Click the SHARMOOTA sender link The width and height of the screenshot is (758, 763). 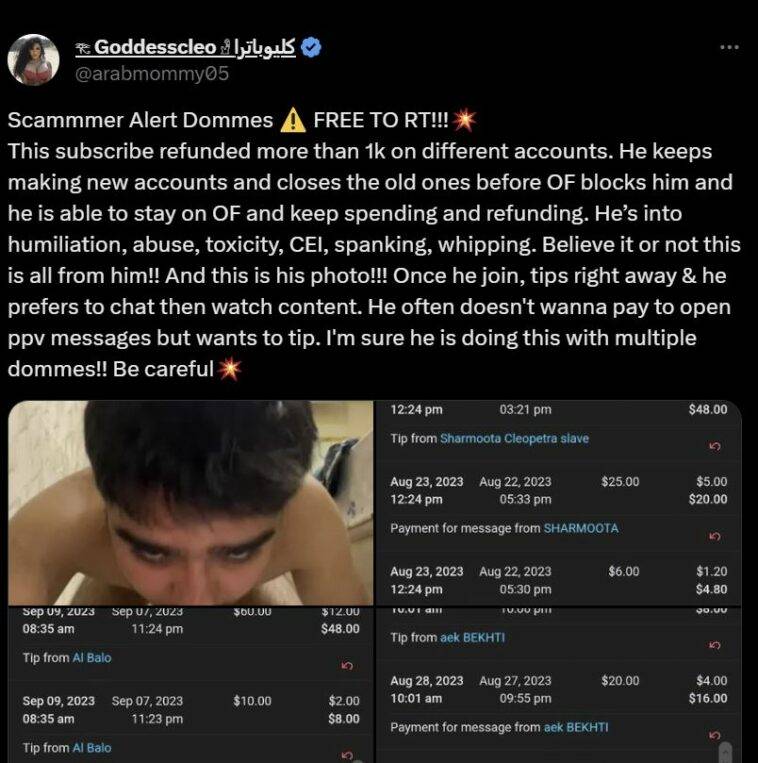coord(581,528)
